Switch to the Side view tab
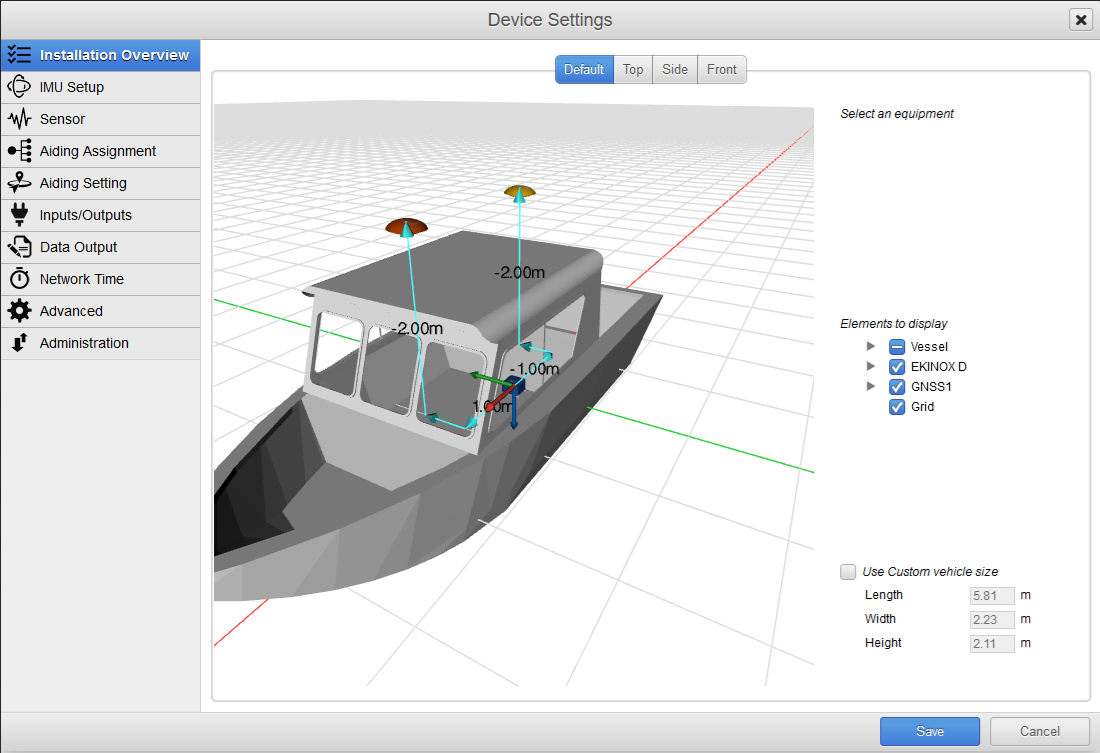This screenshot has height=753, width=1100. pyautogui.click(x=675, y=70)
